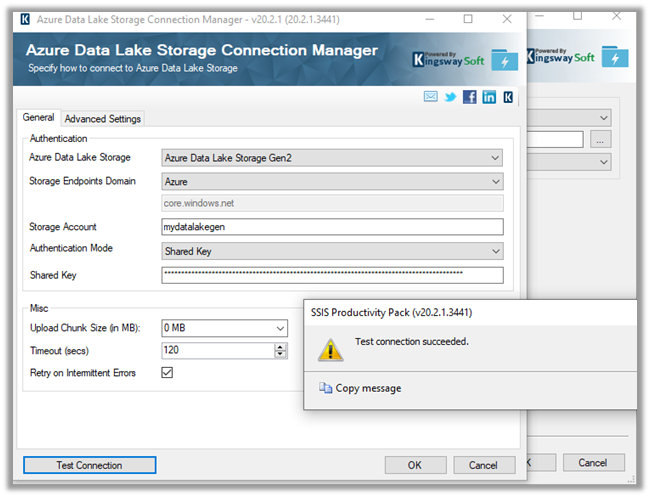Decrease the Timeout value with down arrow
The height and width of the screenshot is (497, 650).
[x=280, y=354]
